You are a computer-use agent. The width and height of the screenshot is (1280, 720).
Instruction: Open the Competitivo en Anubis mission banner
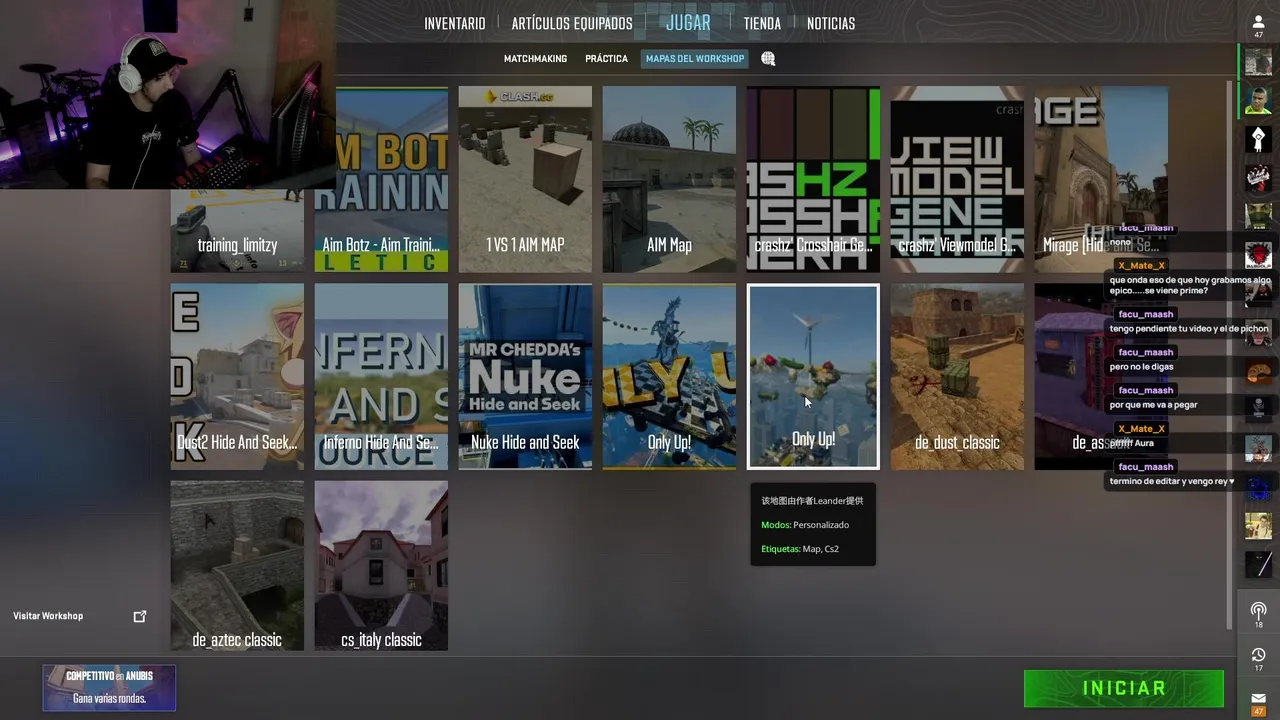[109, 687]
